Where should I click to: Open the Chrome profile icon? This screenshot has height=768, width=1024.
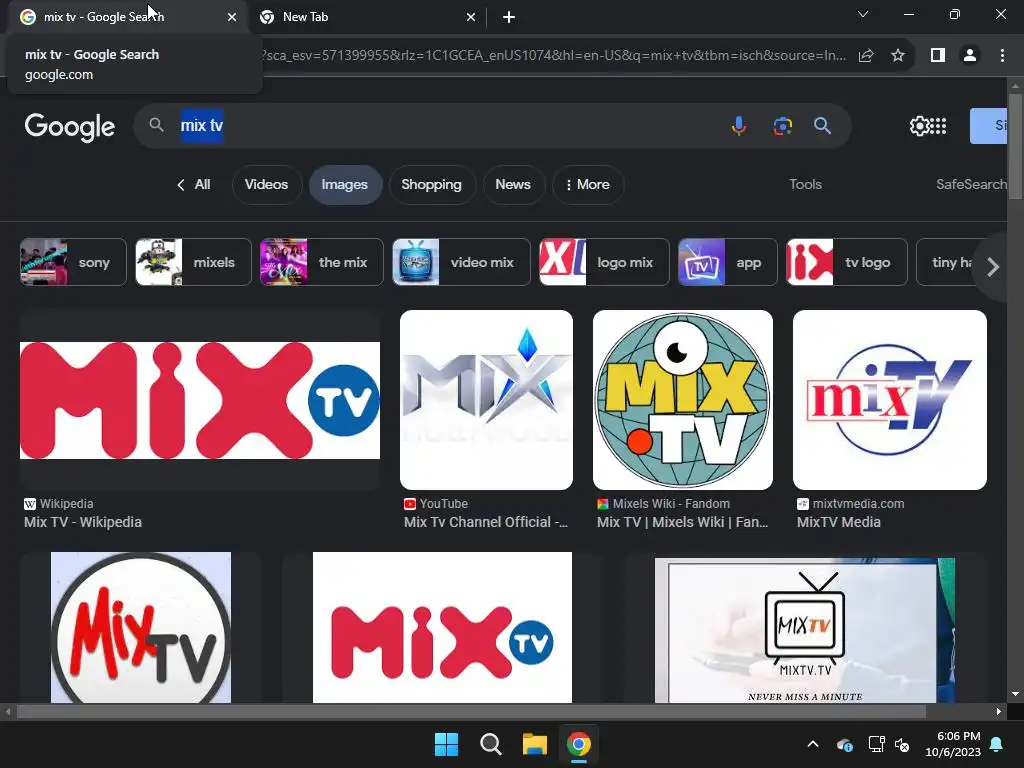(x=970, y=56)
